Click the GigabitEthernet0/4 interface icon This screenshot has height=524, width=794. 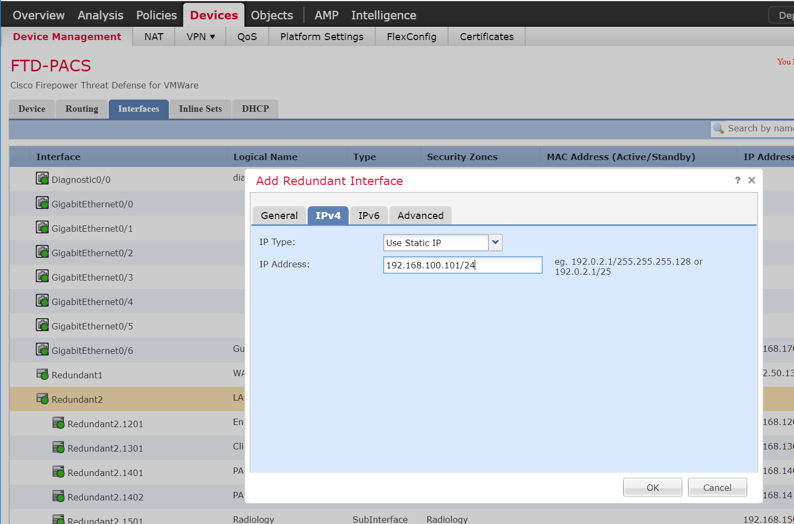tap(43, 301)
